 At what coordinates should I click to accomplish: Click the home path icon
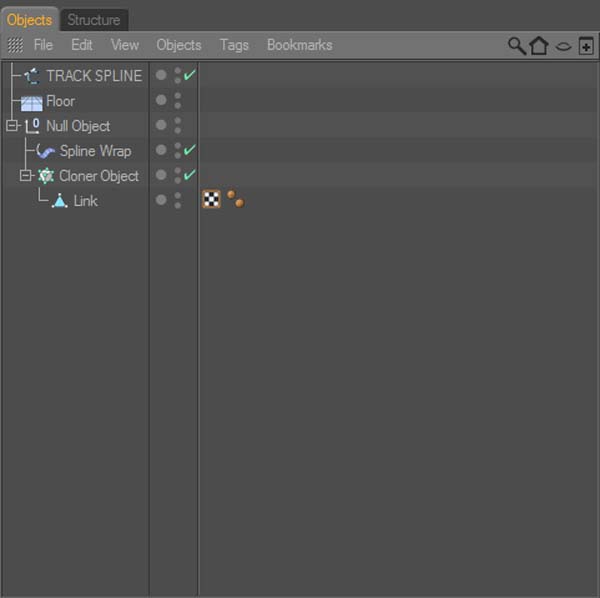tap(539, 46)
